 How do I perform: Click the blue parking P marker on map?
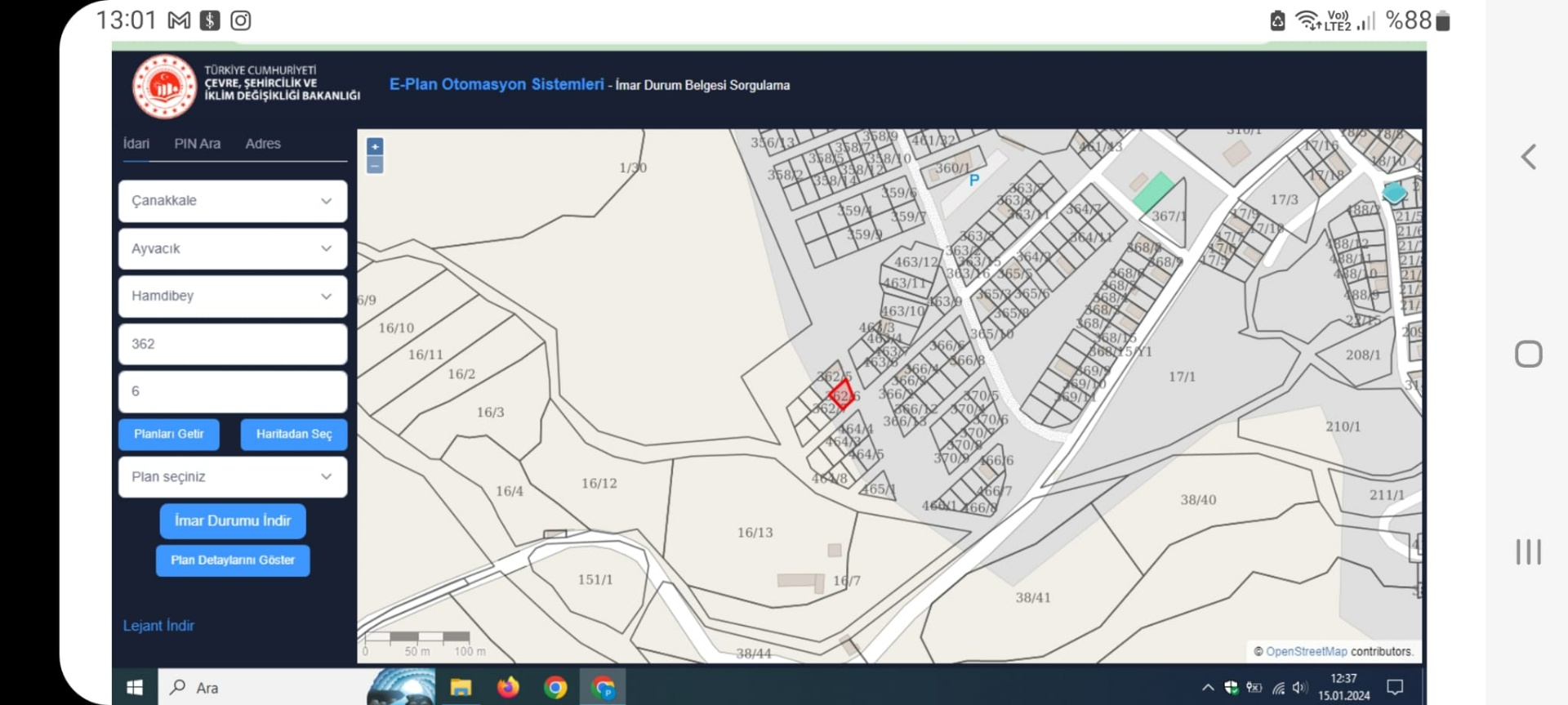(973, 180)
